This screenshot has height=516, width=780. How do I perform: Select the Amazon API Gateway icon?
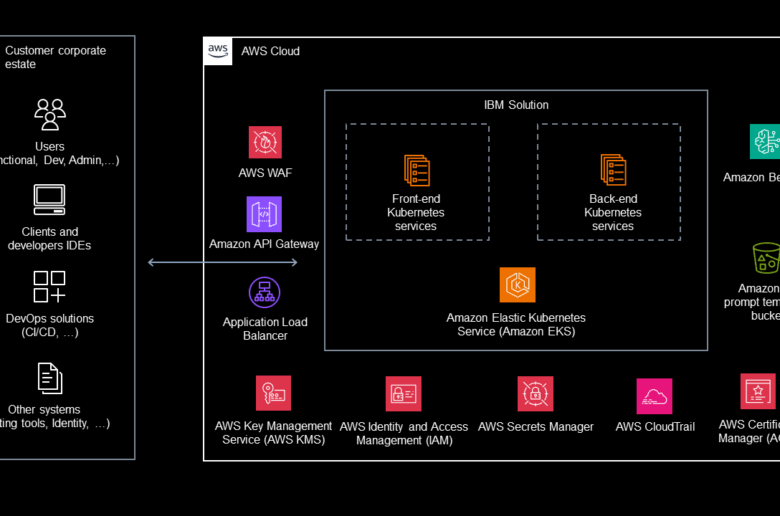[x=264, y=214]
